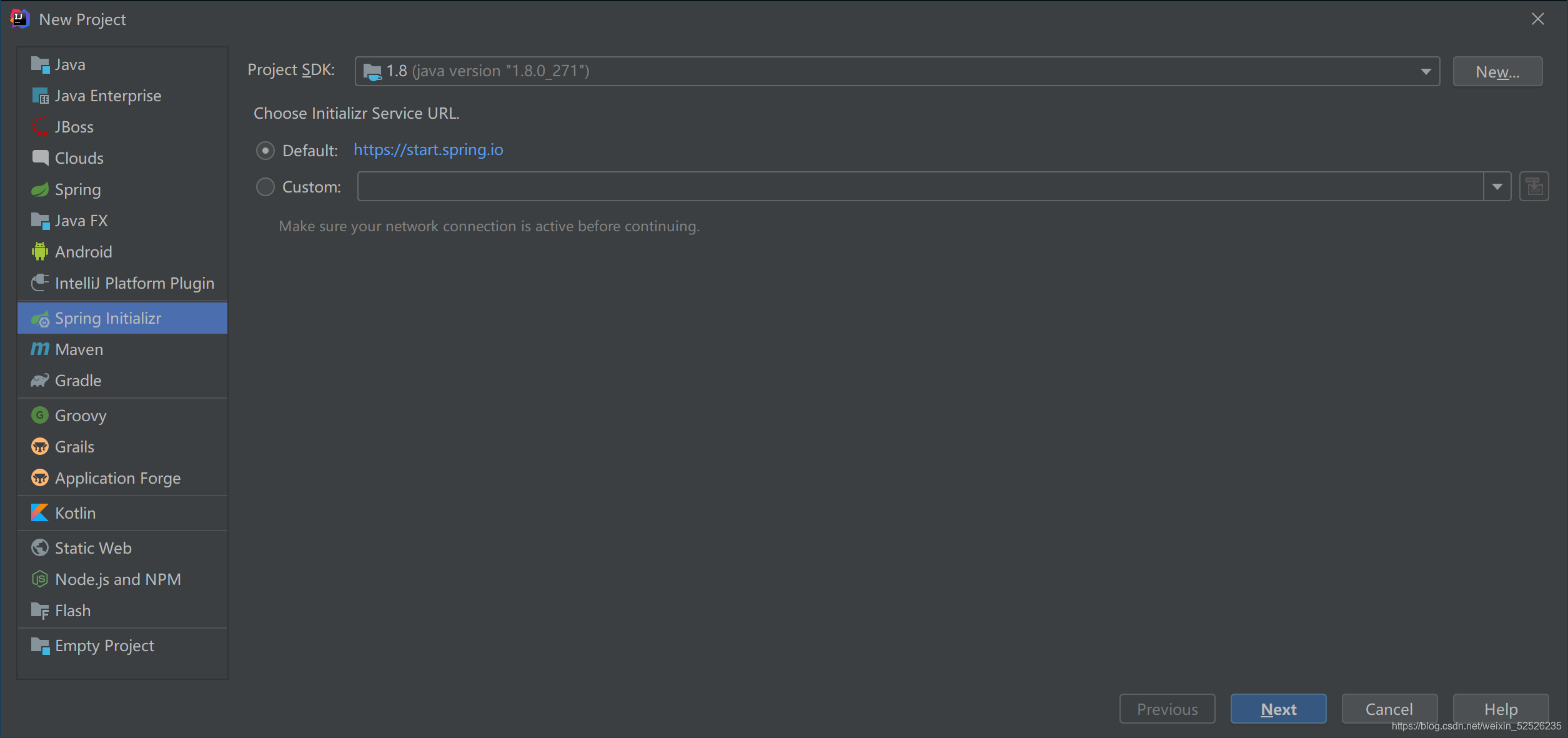Click the orange Grails icon
The image size is (1568, 738).
40,446
